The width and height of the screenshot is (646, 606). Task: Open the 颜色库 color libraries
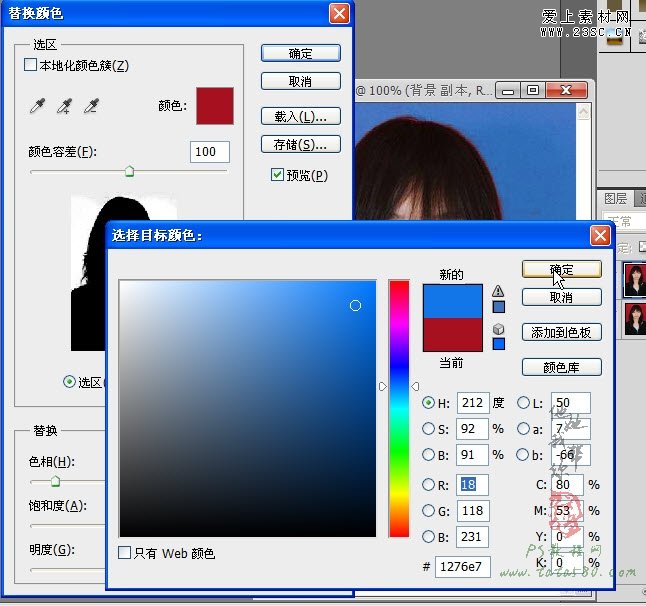pyautogui.click(x=561, y=367)
